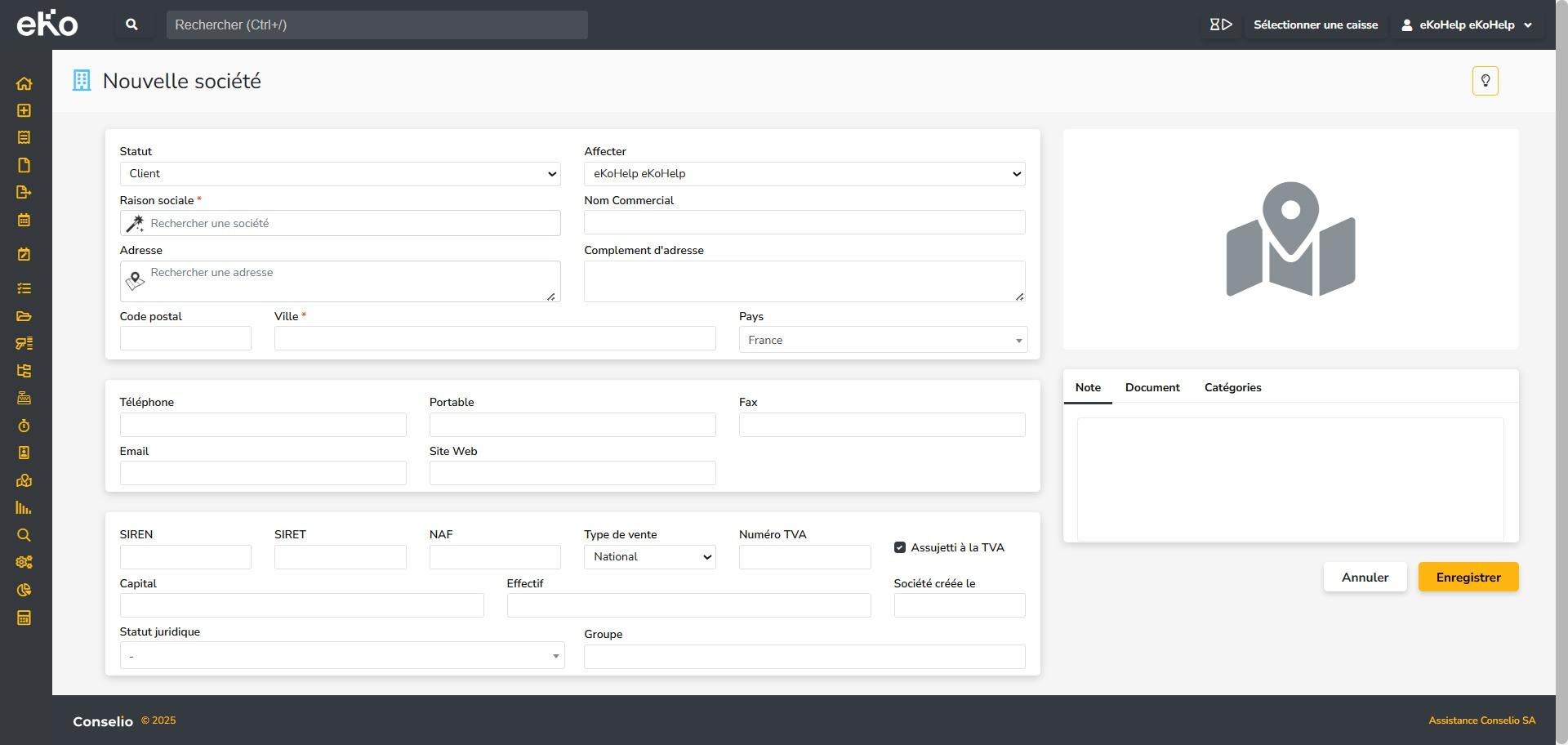This screenshot has width=1568, height=745.
Task: Open the Statut dropdown
Action: pyautogui.click(x=340, y=174)
